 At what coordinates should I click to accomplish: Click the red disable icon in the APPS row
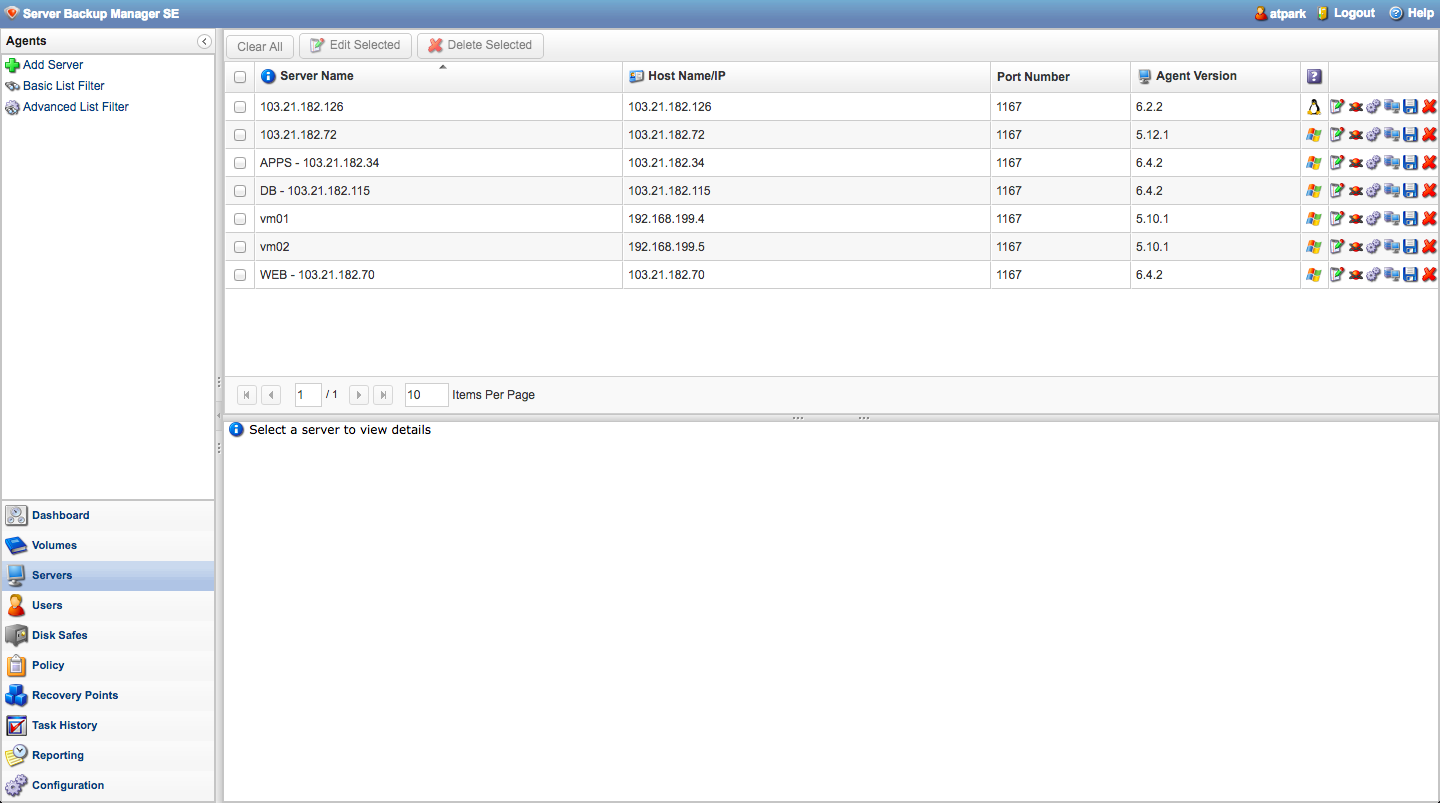(x=1355, y=163)
